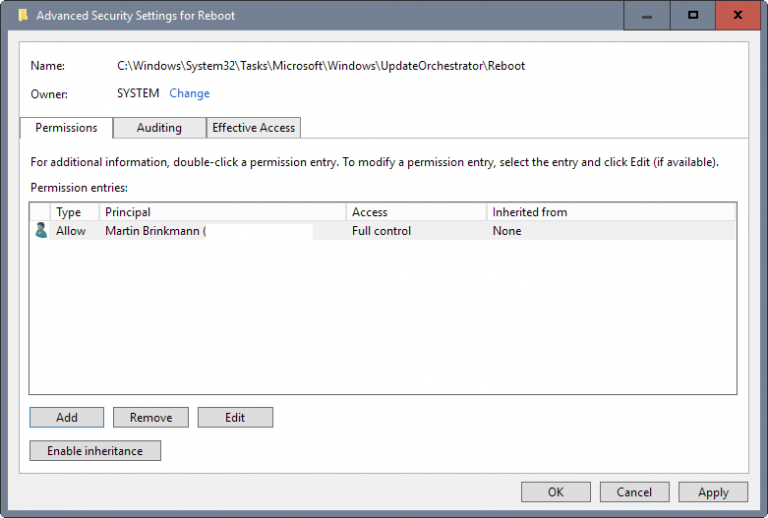The image size is (768, 518).
Task: Click the Allow cell in permission row
Action: (71, 231)
